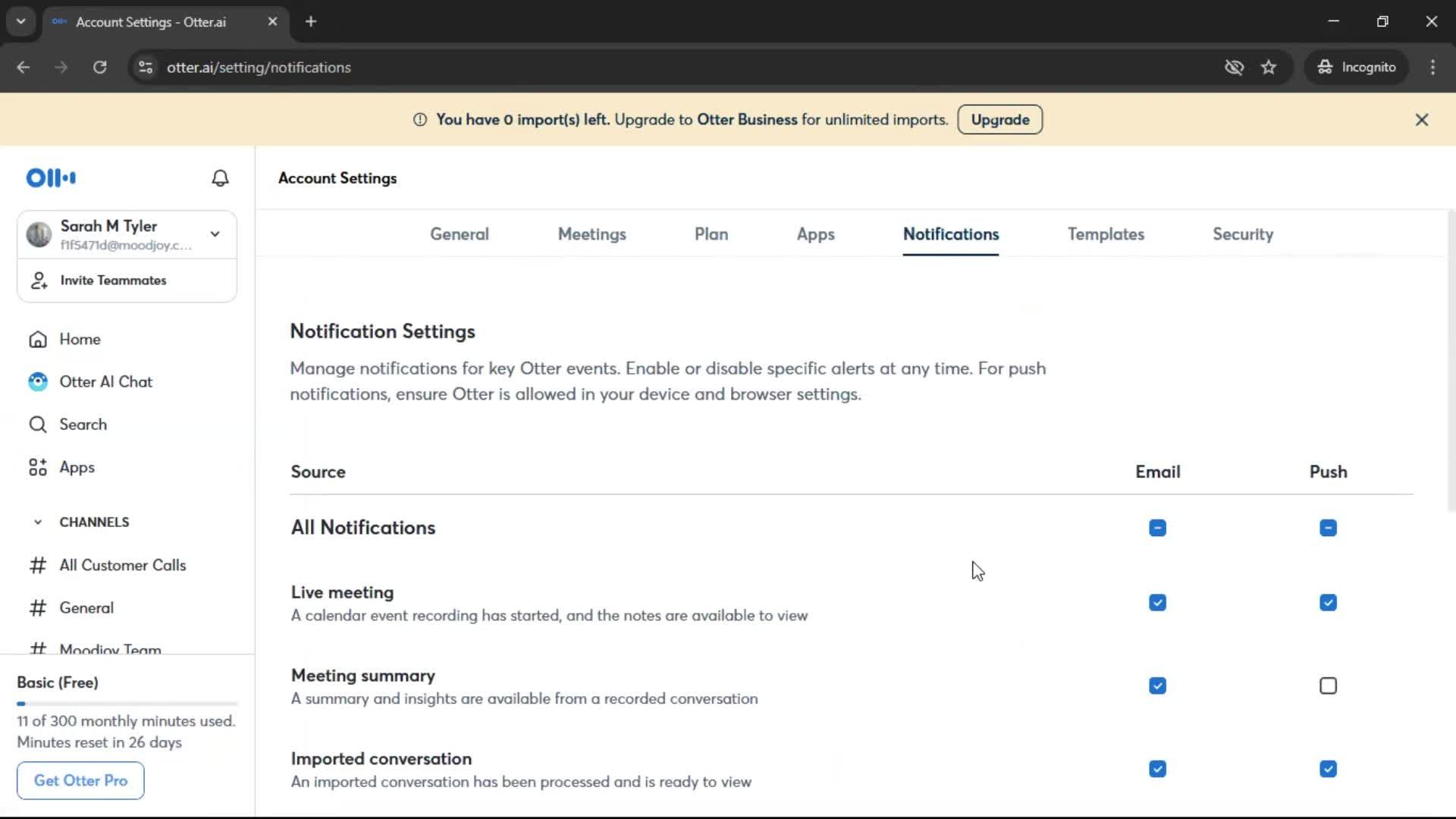The width and height of the screenshot is (1456, 819).
Task: Uncheck Meeting summary Email checkbox
Action: pos(1157,686)
